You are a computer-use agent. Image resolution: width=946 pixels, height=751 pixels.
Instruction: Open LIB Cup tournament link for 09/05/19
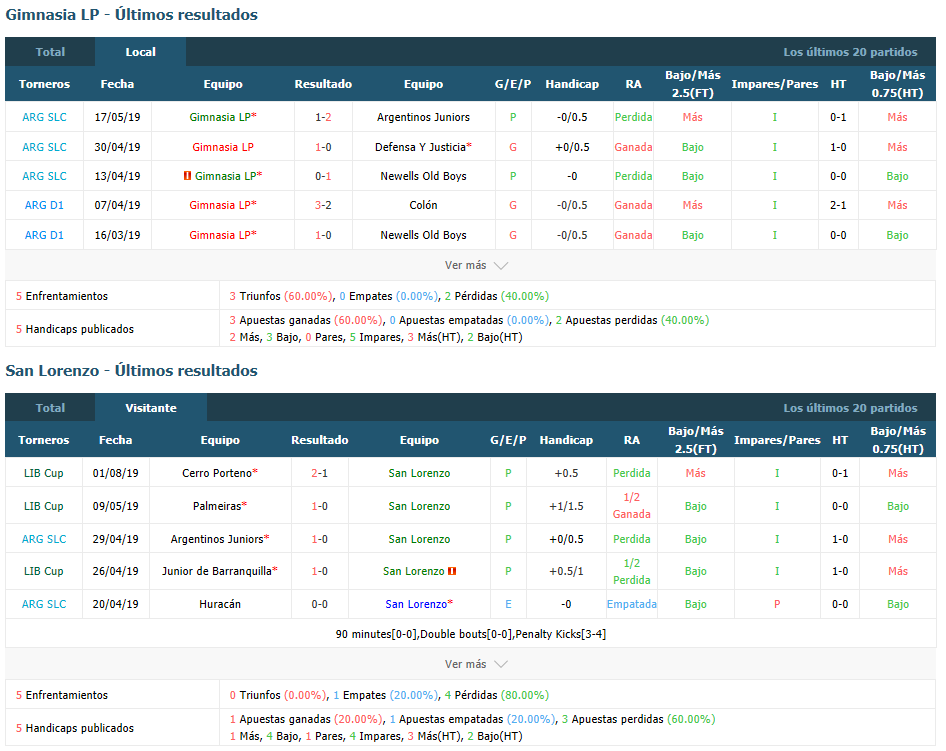point(43,506)
